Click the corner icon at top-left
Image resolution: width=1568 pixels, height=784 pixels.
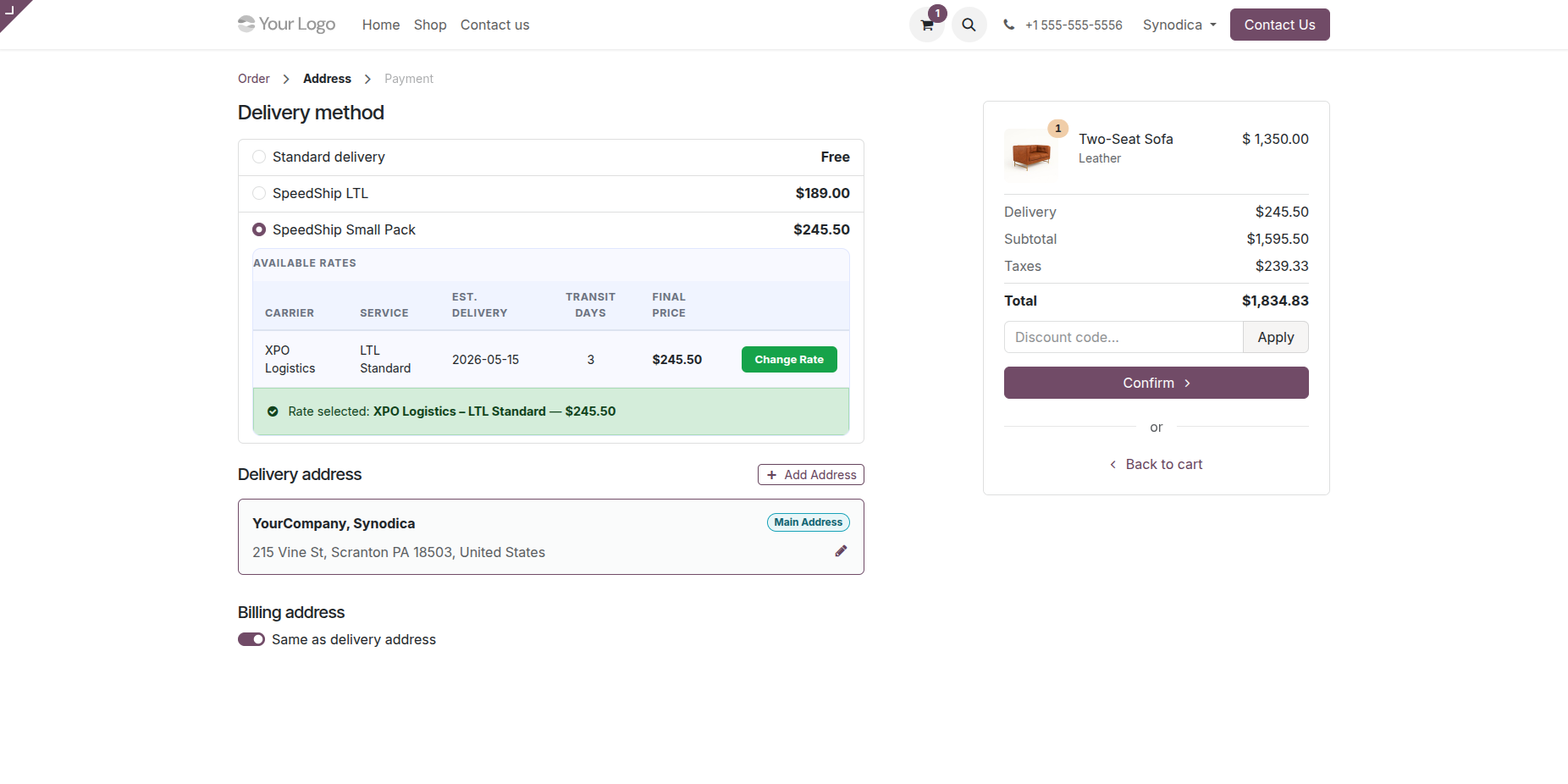tap(11, 10)
